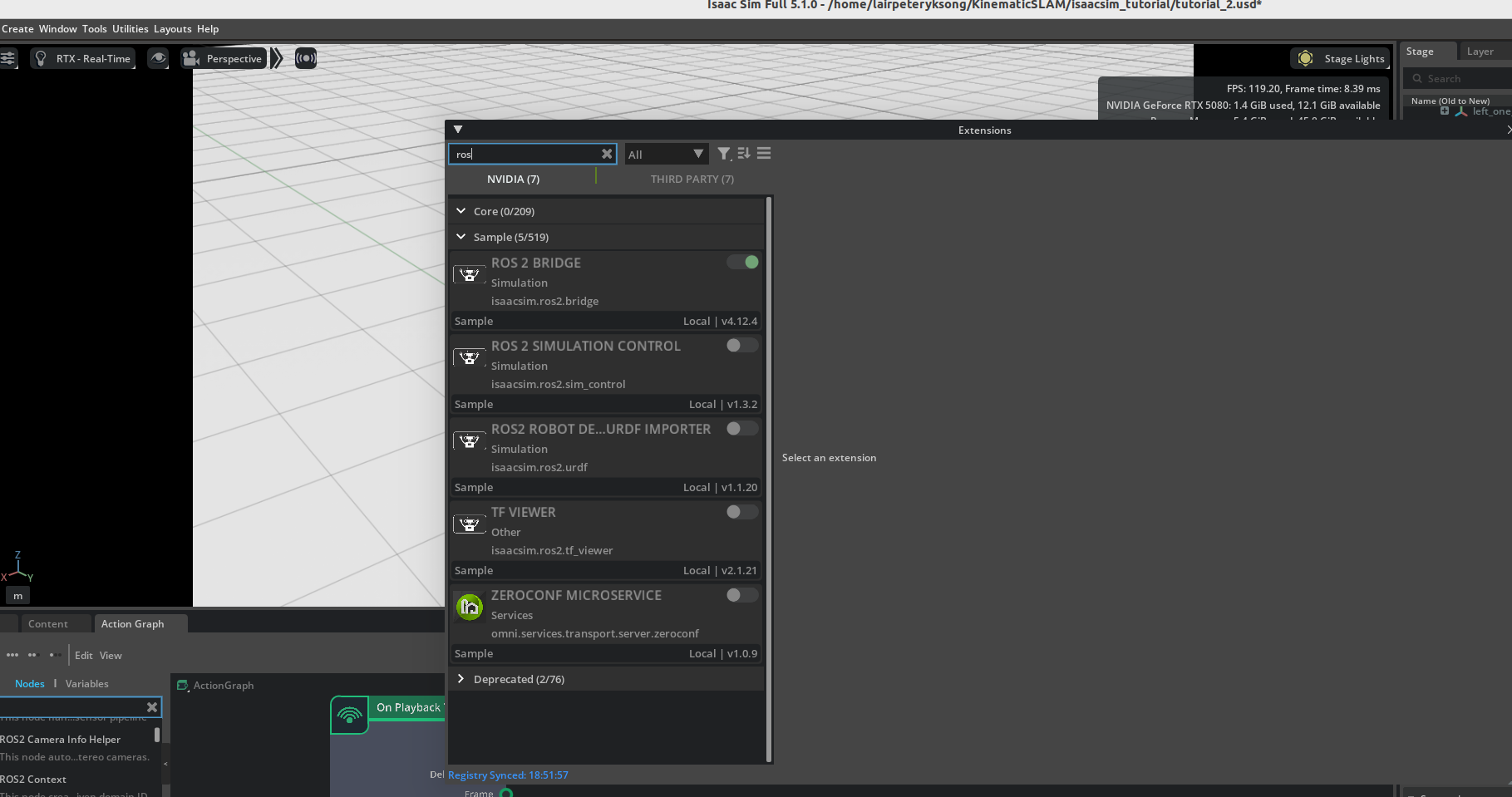Open the All category dropdown in Extensions
The height and width of the screenshot is (797, 1512).
[667, 154]
